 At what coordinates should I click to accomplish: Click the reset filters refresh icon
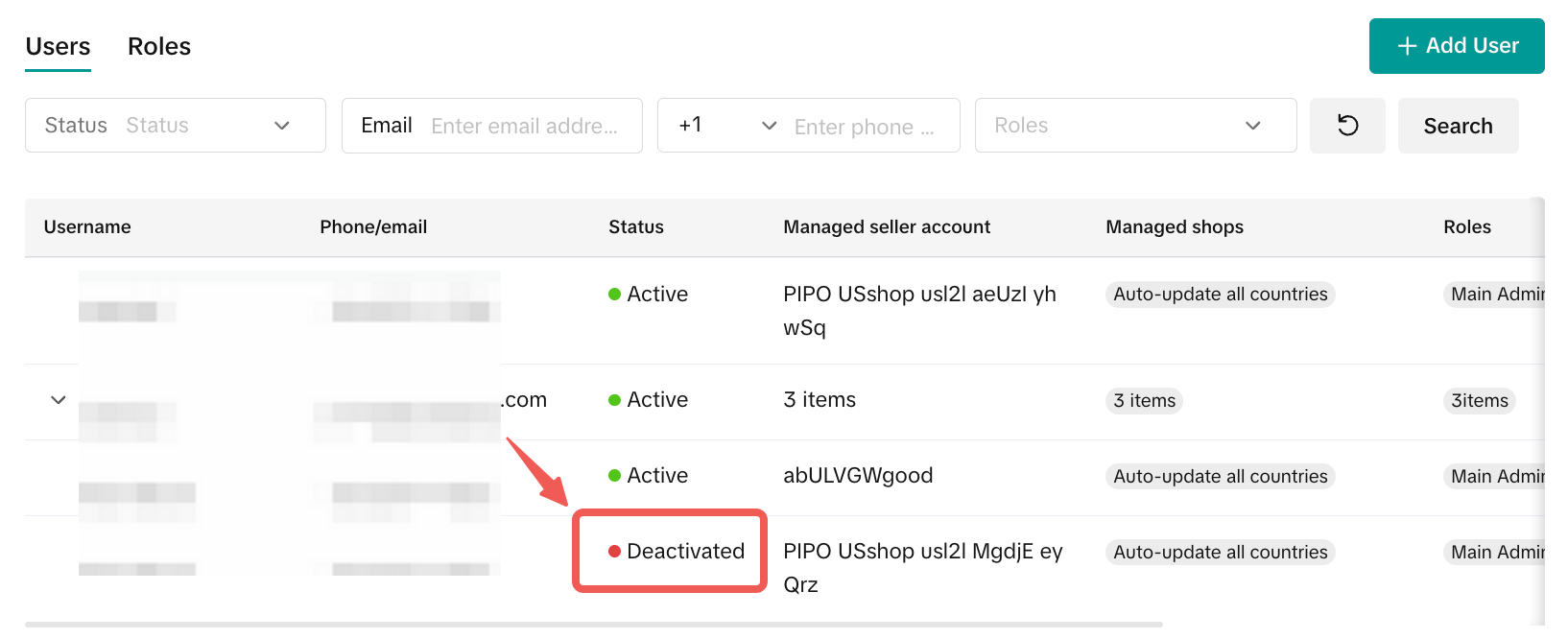tap(1347, 126)
